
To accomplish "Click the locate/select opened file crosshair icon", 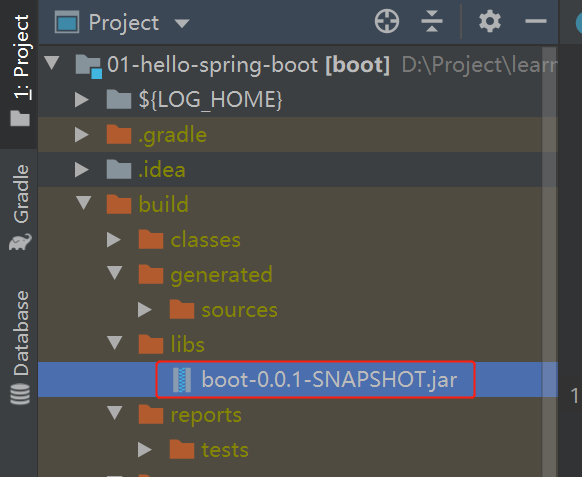I will (387, 22).
